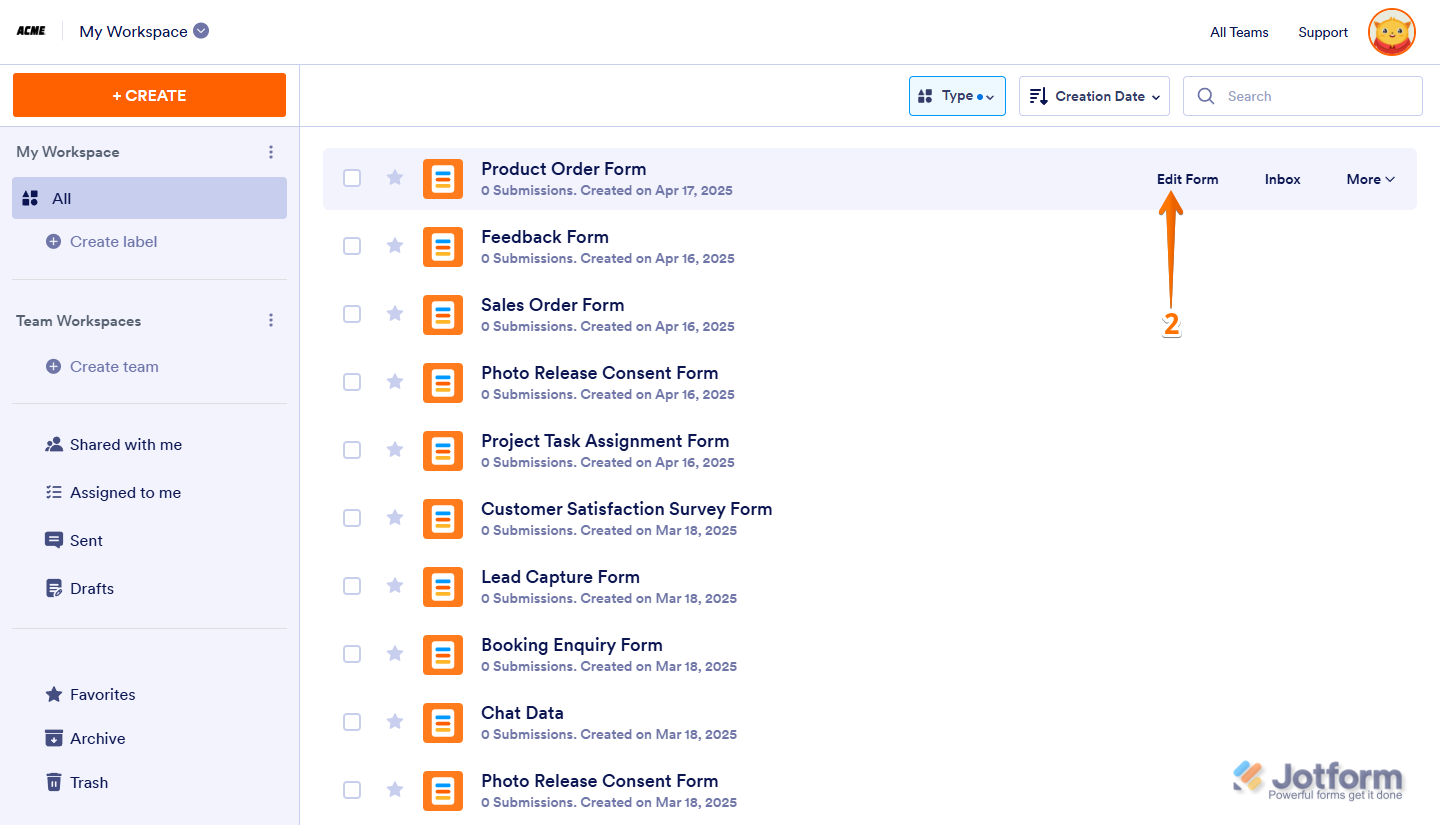Viewport: 1440px width, 825px height.
Task: Open My Workspace three-dot options menu
Action: 270,152
